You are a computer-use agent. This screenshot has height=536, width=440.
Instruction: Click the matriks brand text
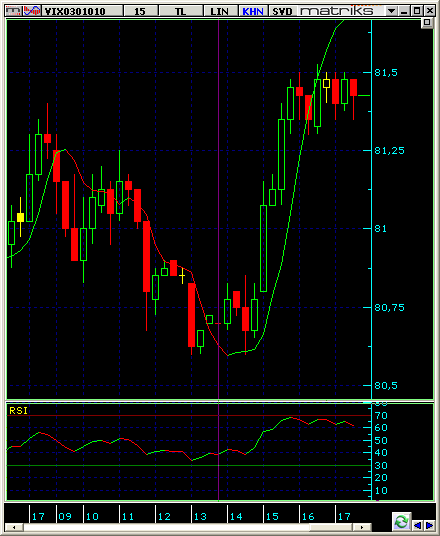(x=337, y=11)
